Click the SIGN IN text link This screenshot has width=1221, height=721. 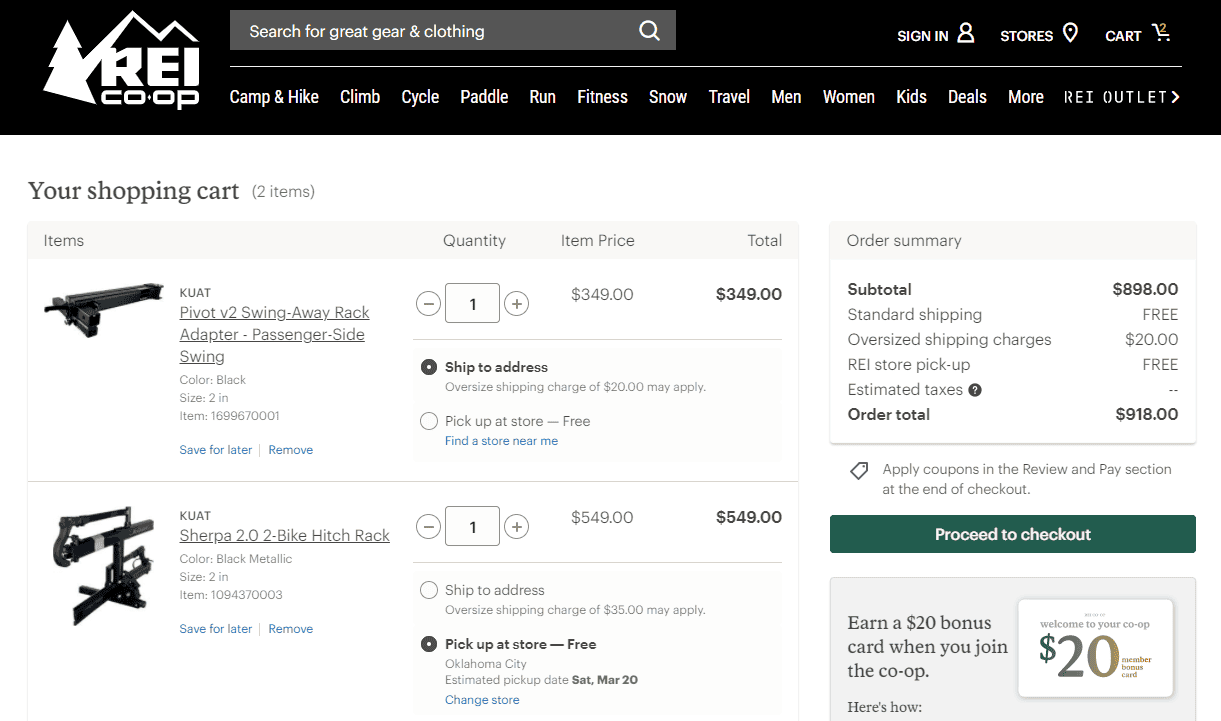click(x=922, y=36)
